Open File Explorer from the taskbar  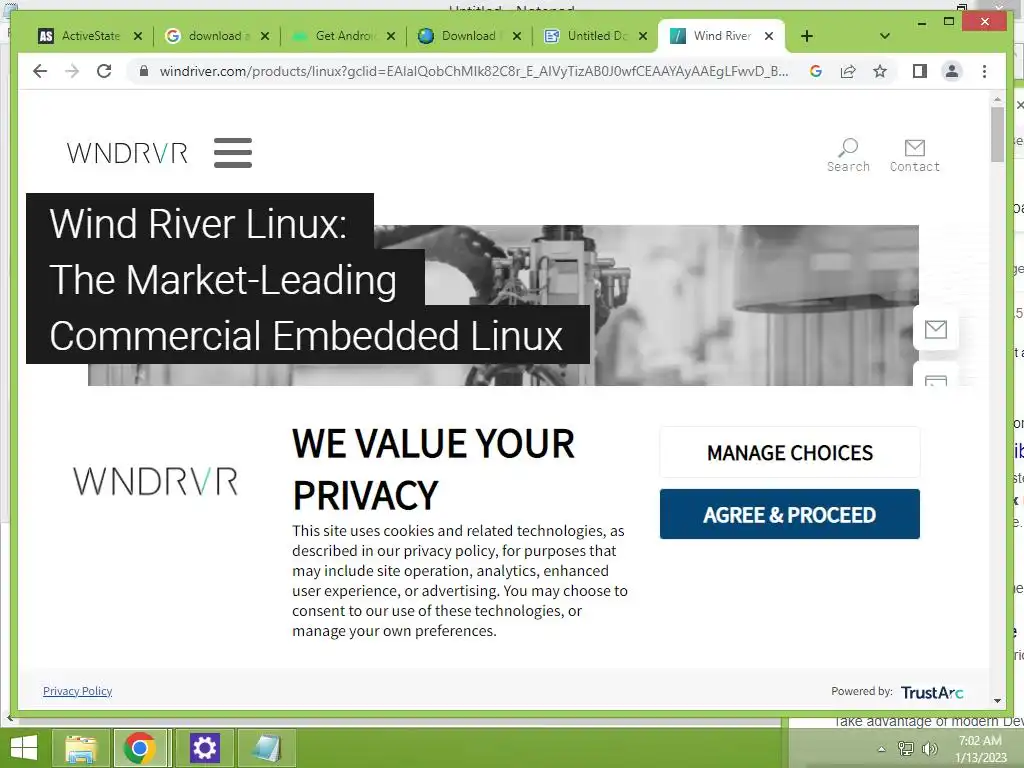[81, 748]
